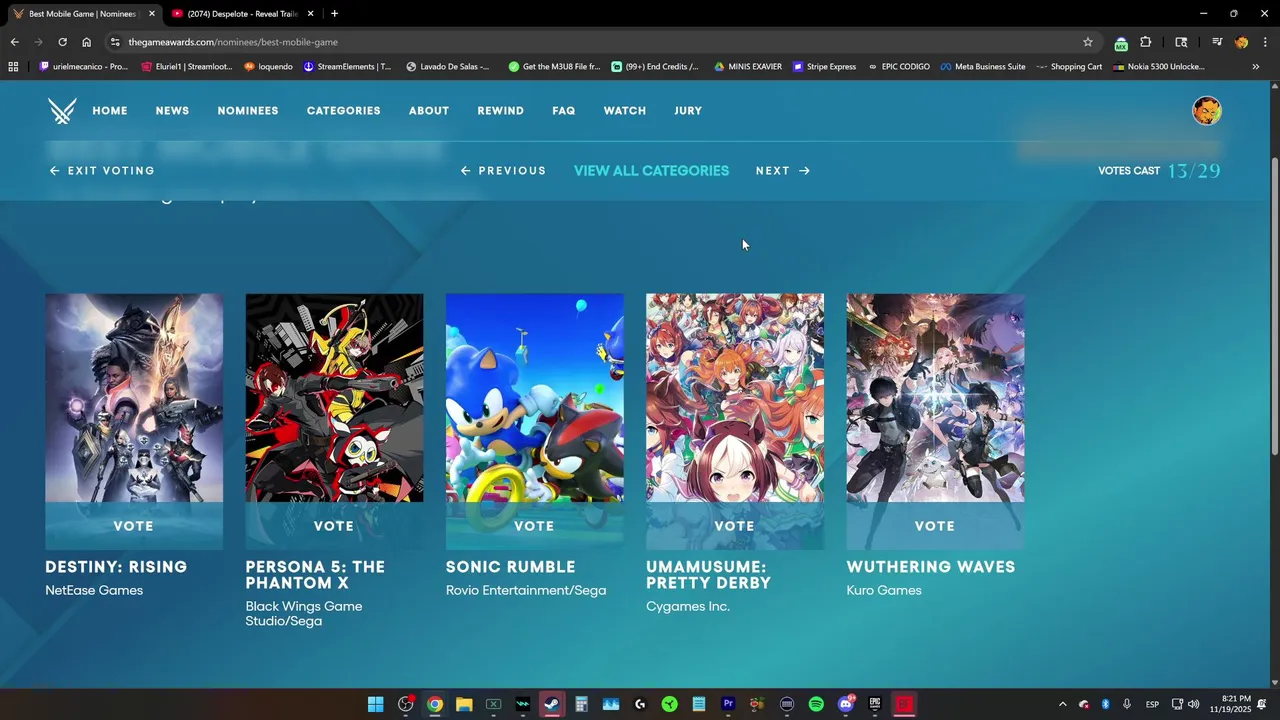The height and width of the screenshot is (720, 1280).
Task: Show more bookmarks chevron
Action: pyautogui.click(x=1256, y=67)
